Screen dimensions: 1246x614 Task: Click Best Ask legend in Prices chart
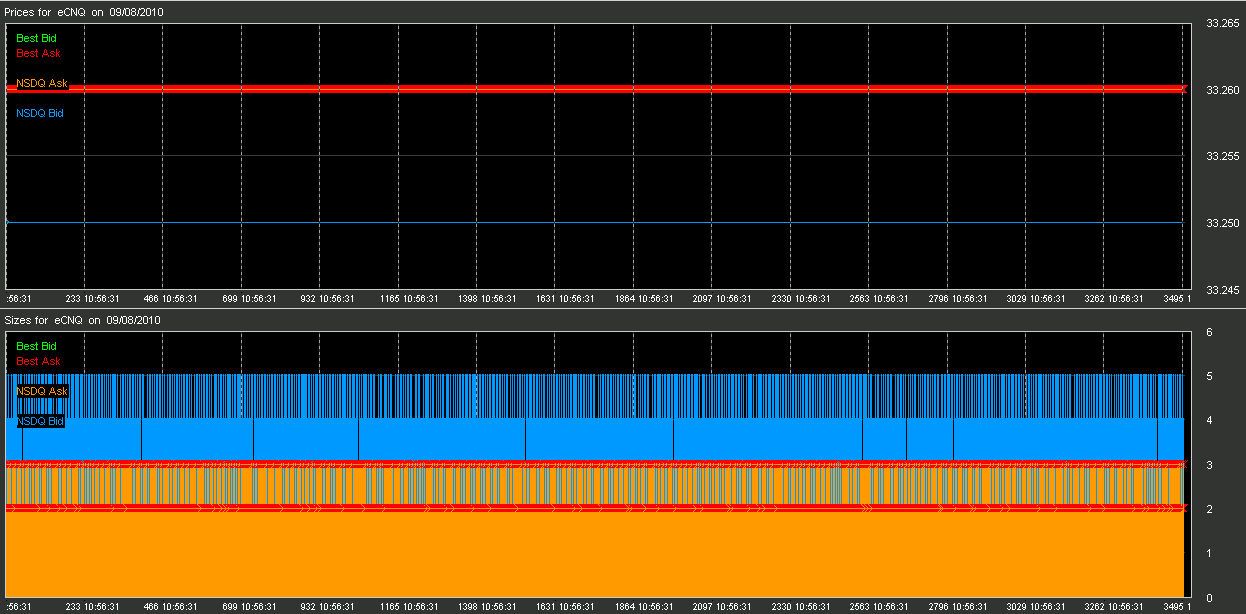[38, 53]
